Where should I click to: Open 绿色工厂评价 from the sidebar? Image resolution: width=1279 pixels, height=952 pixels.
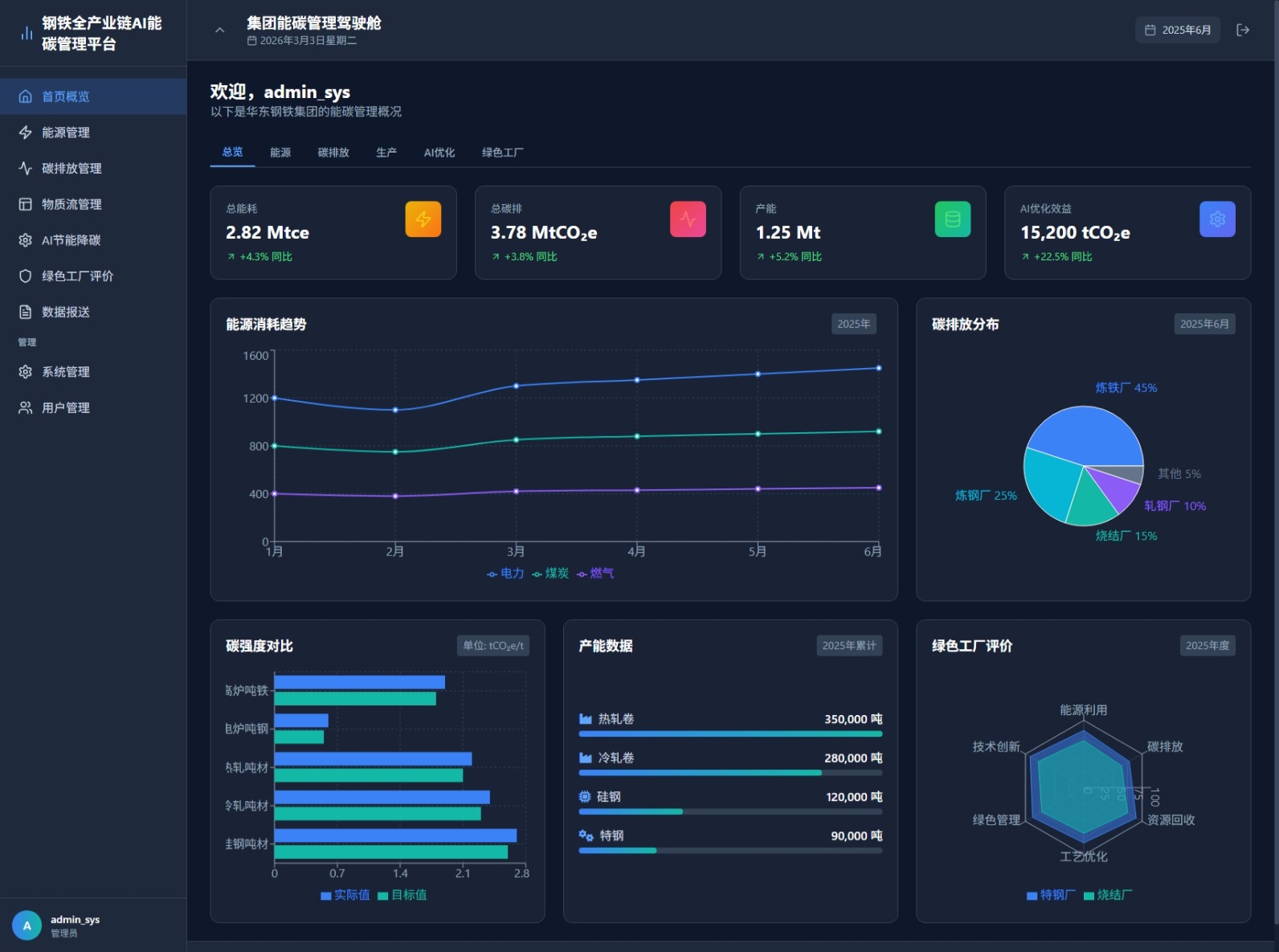pos(77,276)
